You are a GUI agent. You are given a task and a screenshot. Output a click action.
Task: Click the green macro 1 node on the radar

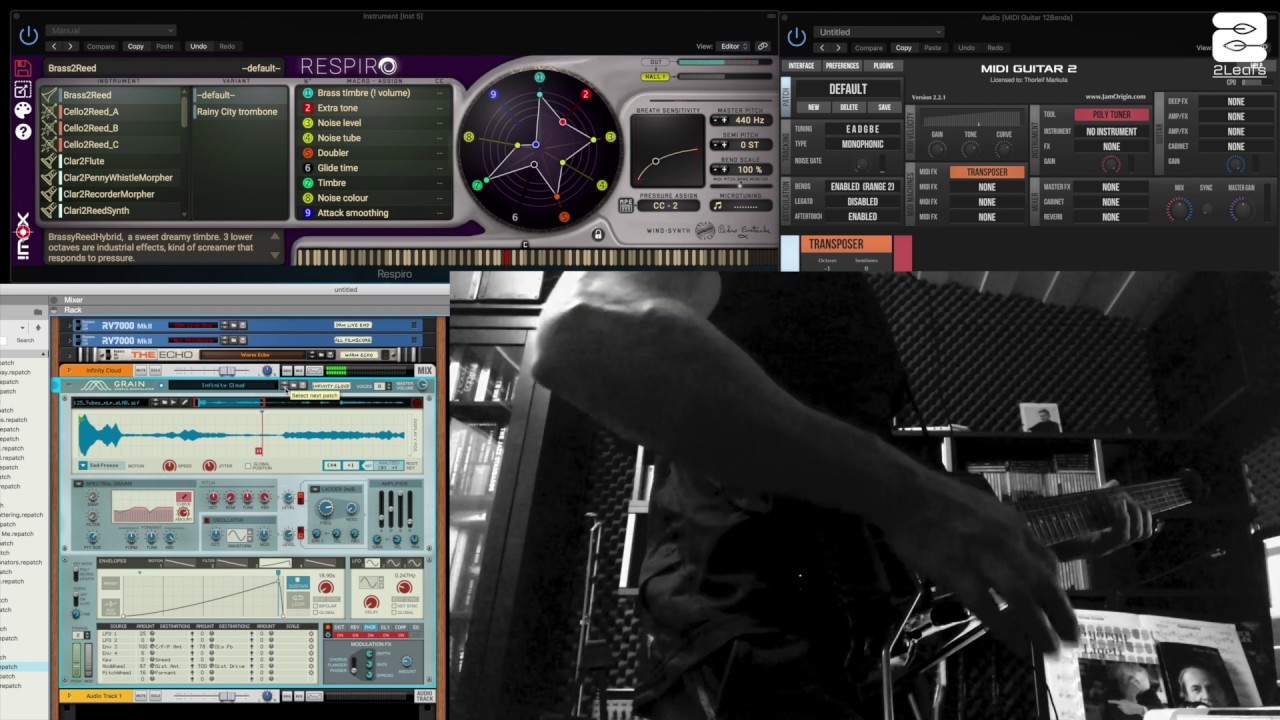point(539,77)
